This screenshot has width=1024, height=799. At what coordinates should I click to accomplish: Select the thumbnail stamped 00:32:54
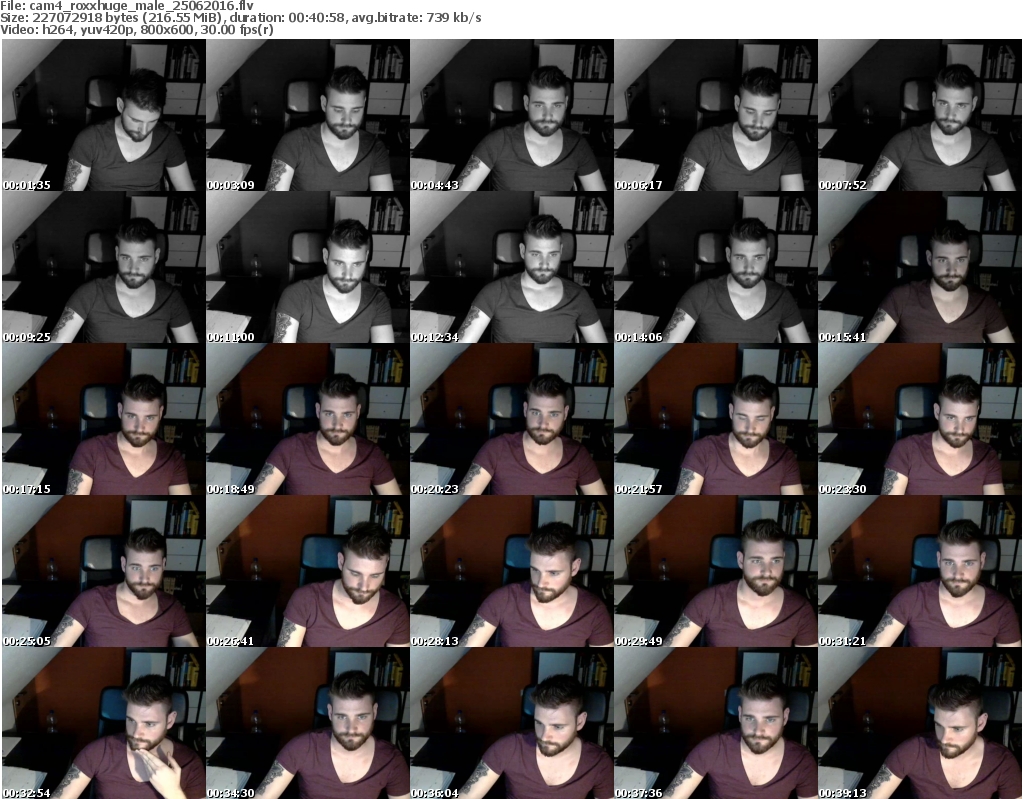pos(104,723)
